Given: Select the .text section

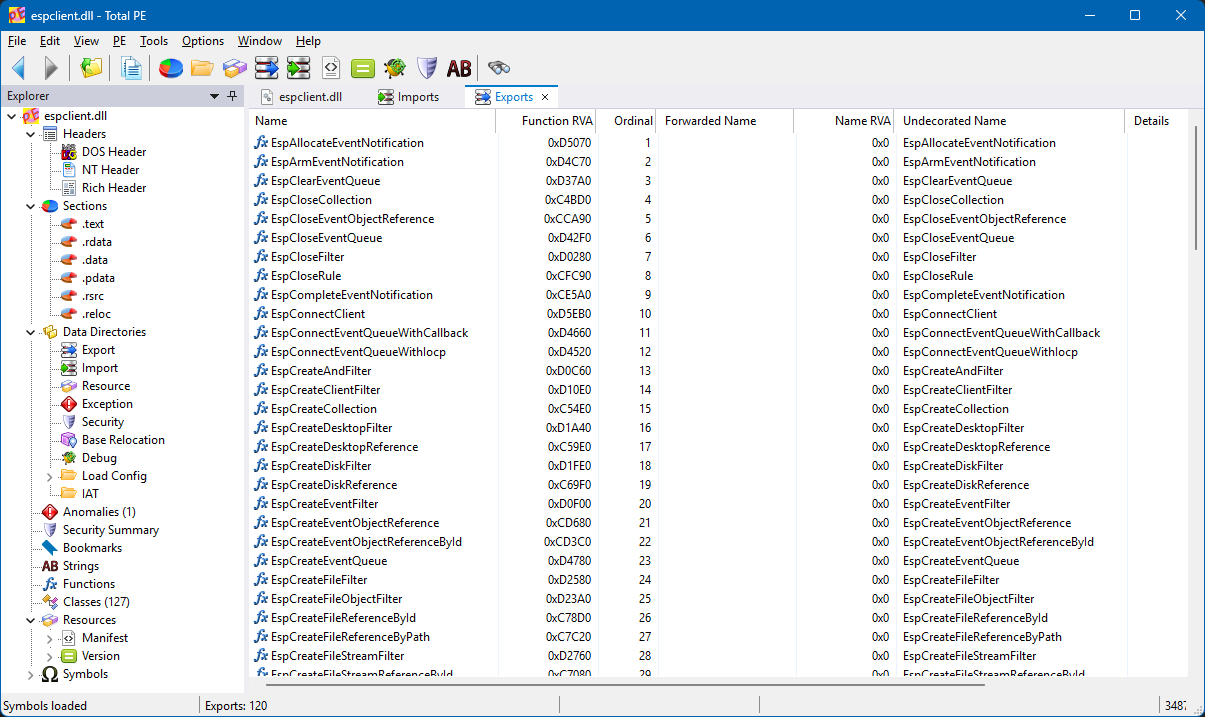Looking at the screenshot, I should (93, 224).
